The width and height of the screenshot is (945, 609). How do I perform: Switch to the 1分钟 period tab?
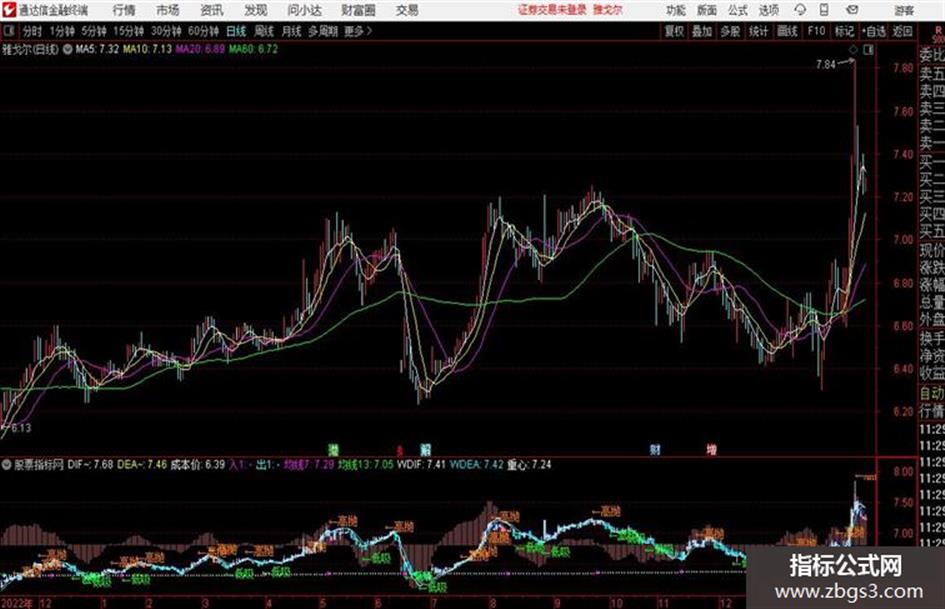(61, 31)
